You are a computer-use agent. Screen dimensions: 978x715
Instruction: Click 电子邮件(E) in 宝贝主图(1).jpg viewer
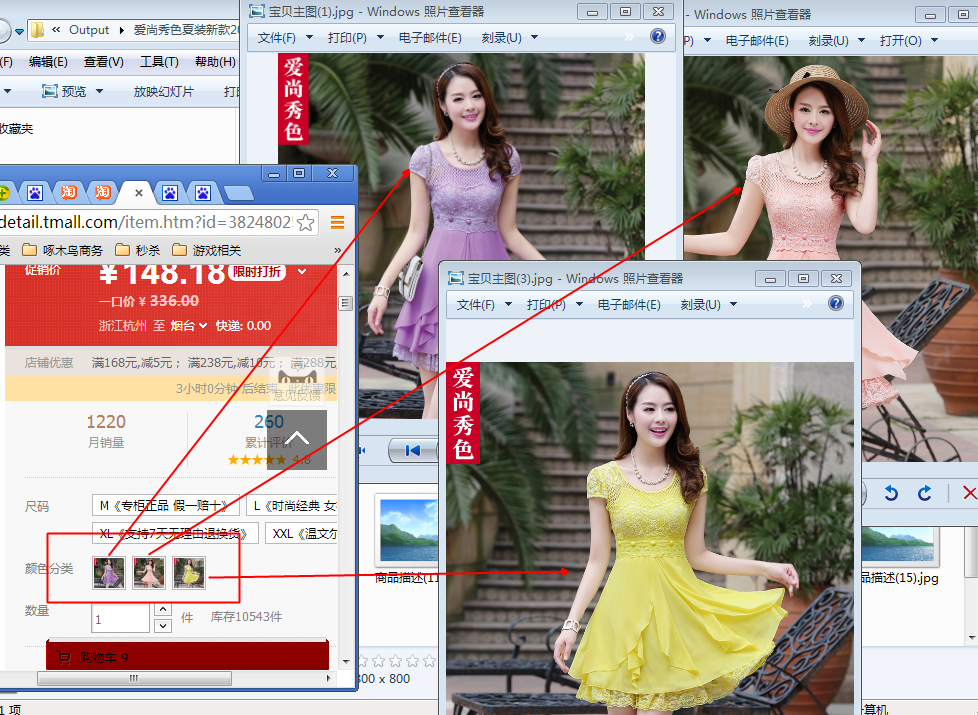pos(430,37)
